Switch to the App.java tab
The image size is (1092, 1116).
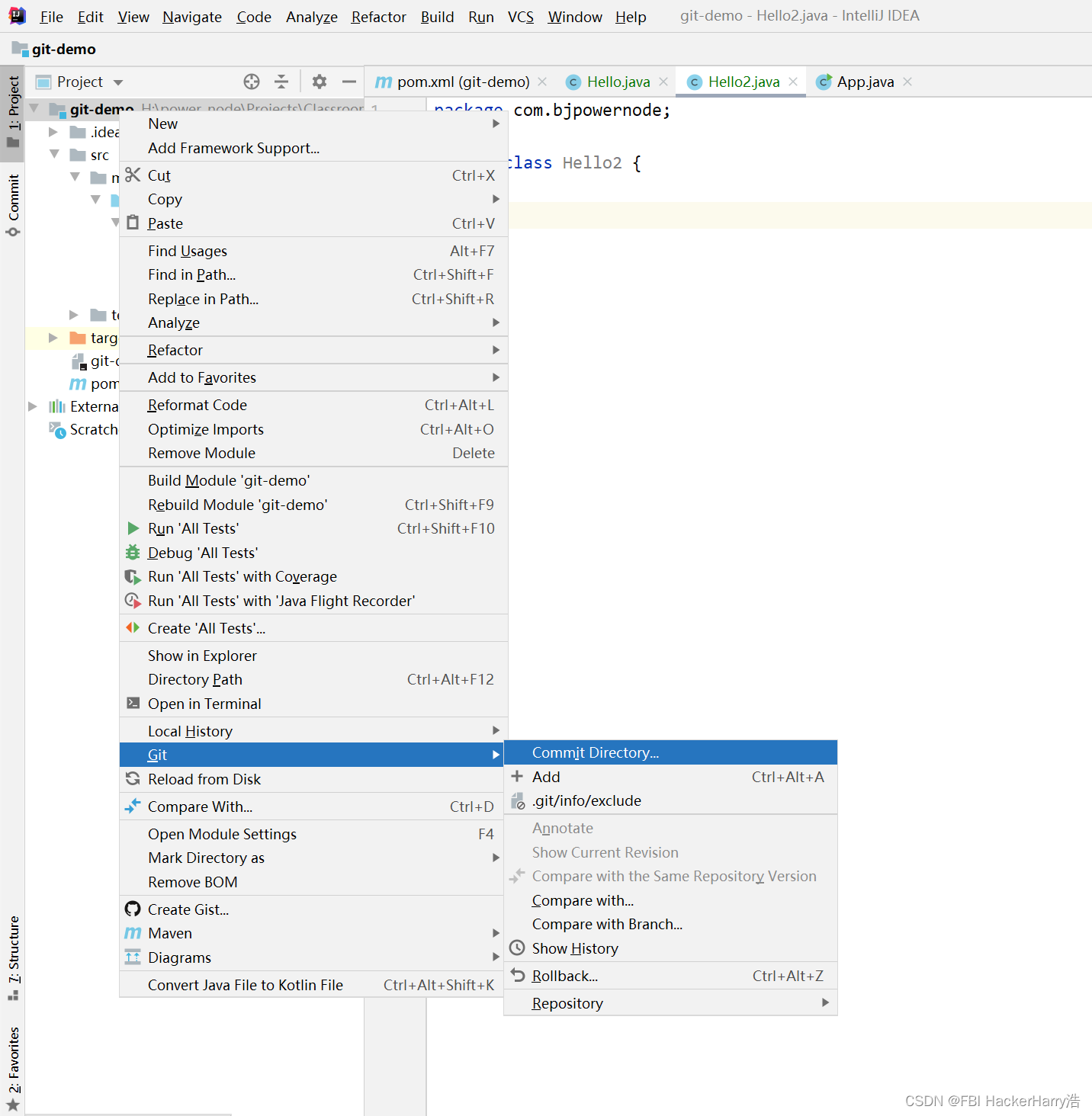[866, 82]
